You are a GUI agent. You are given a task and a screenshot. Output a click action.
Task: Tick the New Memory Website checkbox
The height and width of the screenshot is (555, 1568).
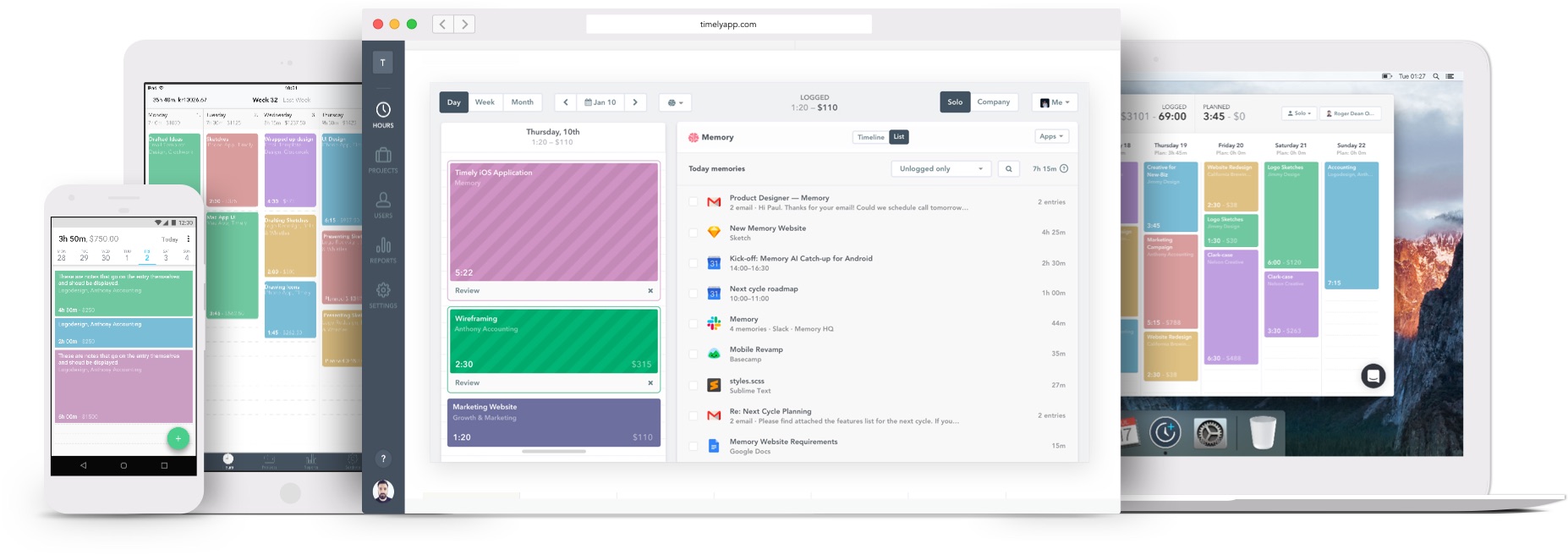(694, 233)
